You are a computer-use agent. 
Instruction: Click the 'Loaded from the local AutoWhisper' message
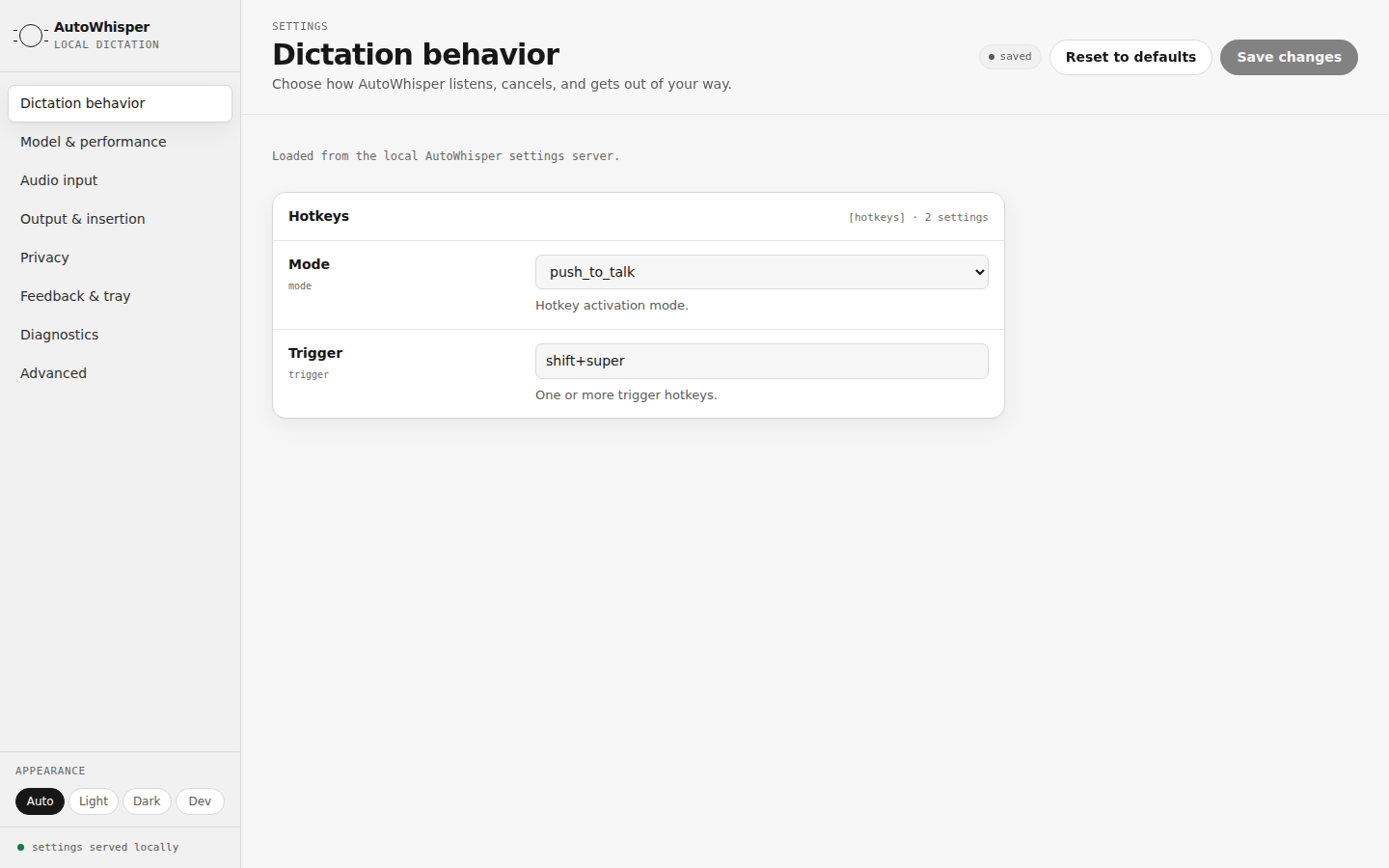pos(446,156)
